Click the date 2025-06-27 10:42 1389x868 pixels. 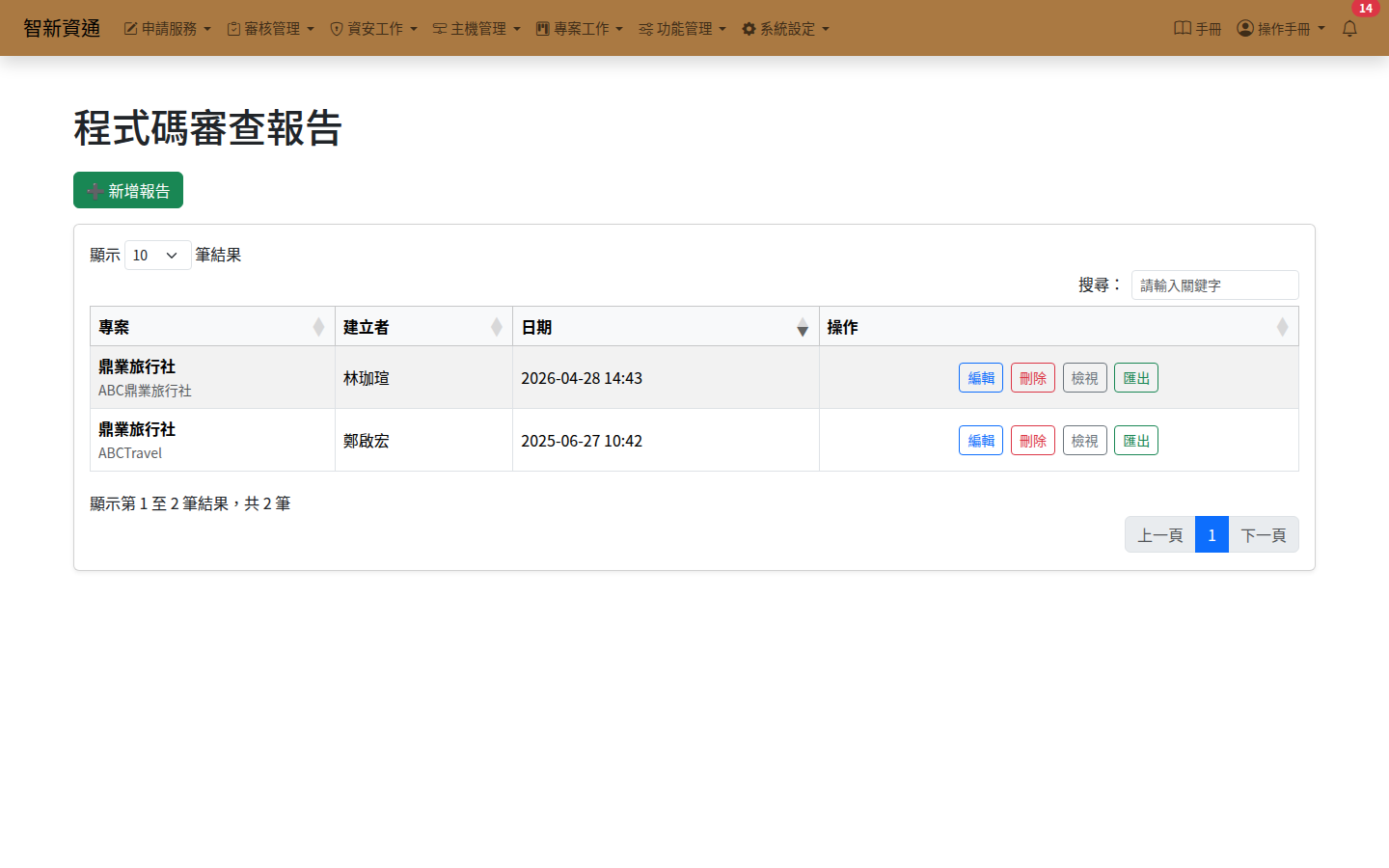point(582,441)
